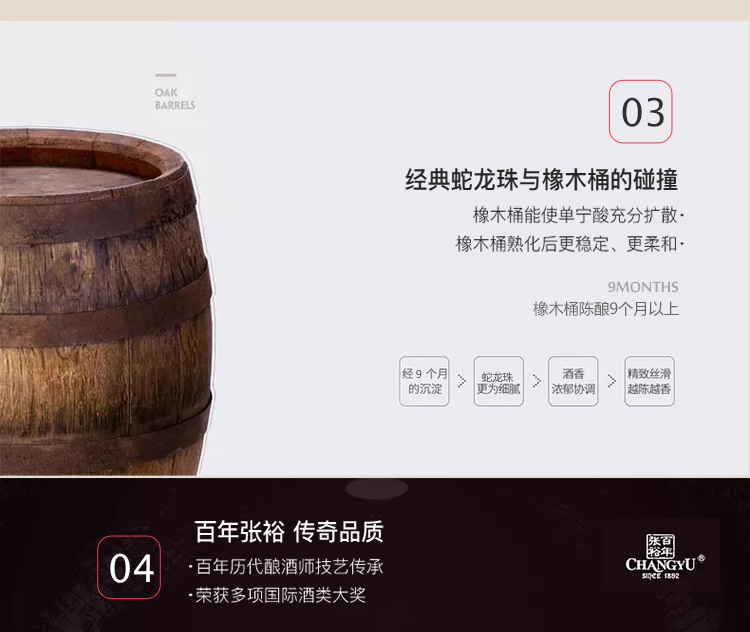750x632 pixels.
Task: Click the first chevron arrow after 沉淀 box
Action: [x=462, y=381]
